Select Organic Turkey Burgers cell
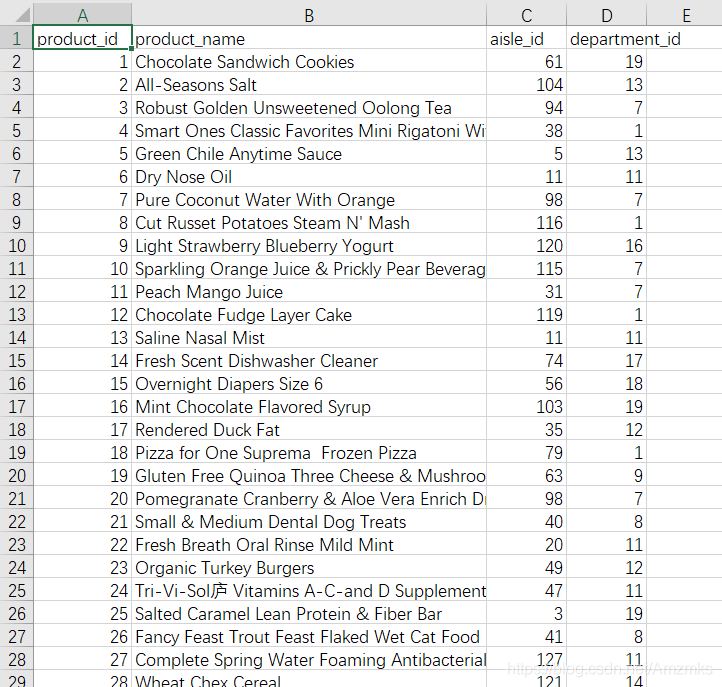722x687 pixels. tap(309, 567)
